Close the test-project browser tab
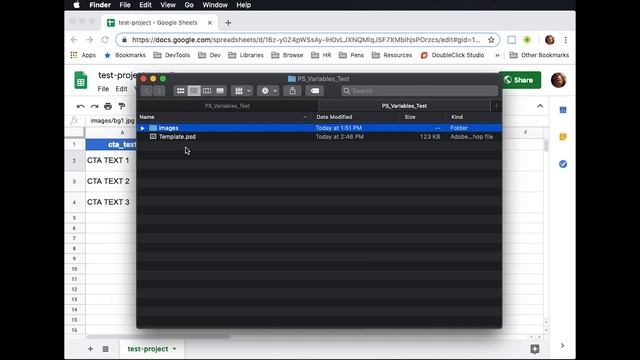The image size is (640, 360). [210, 23]
